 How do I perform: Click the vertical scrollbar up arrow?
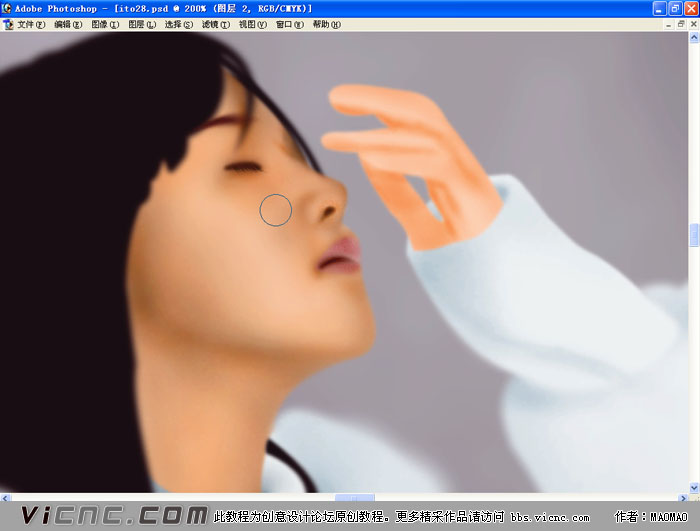tap(694, 38)
